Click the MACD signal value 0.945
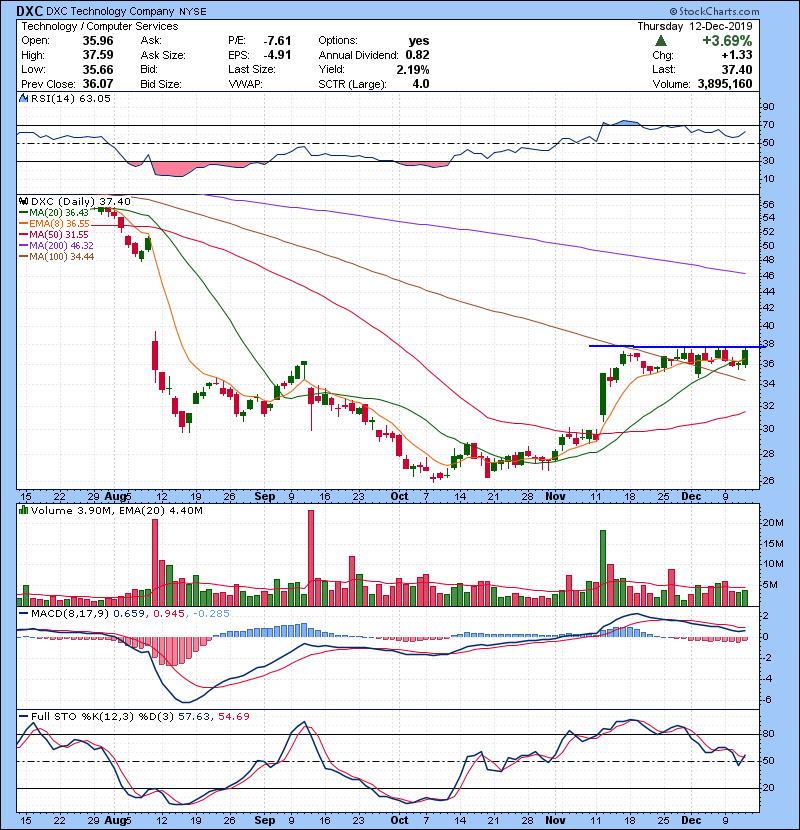Image resolution: width=800 pixels, height=830 pixels. (x=169, y=614)
